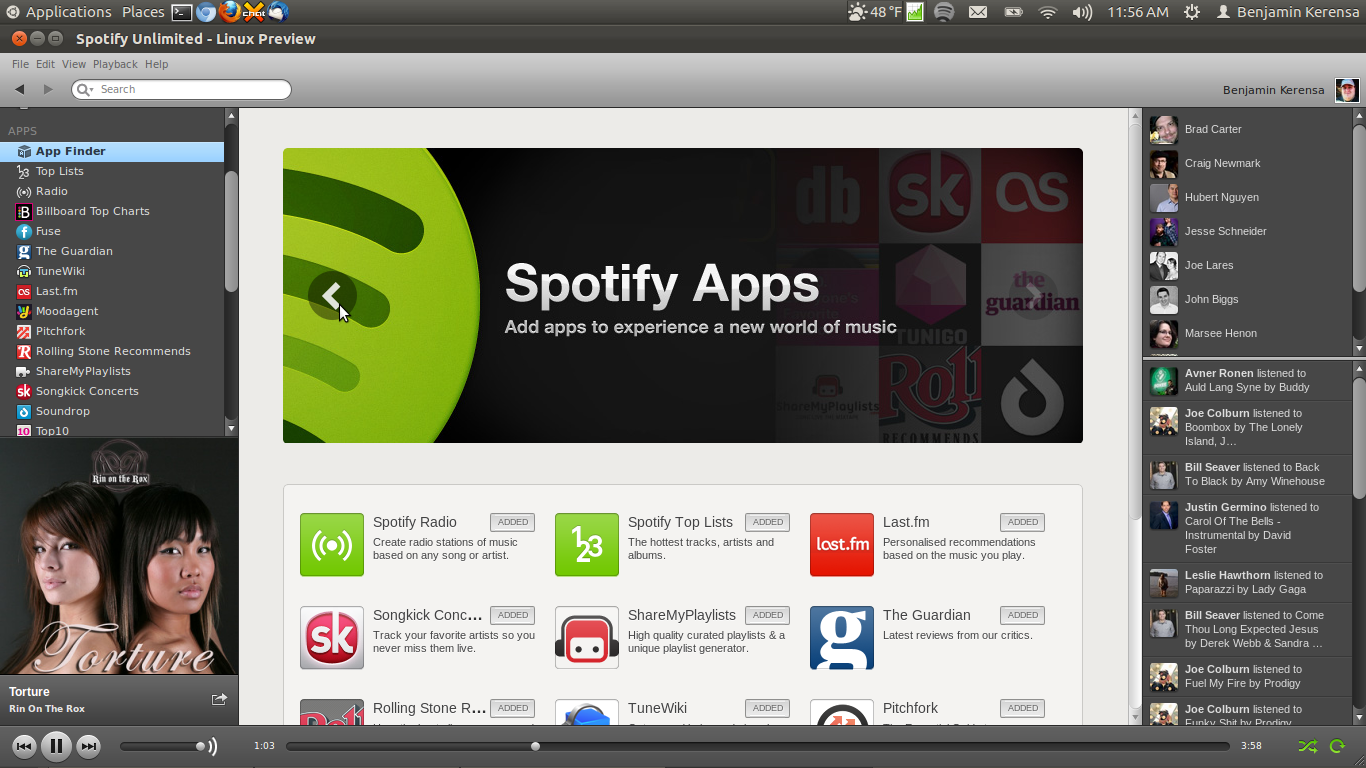Screen dimensions: 1366x768
Task: Open the Playback menu
Action: coord(115,64)
